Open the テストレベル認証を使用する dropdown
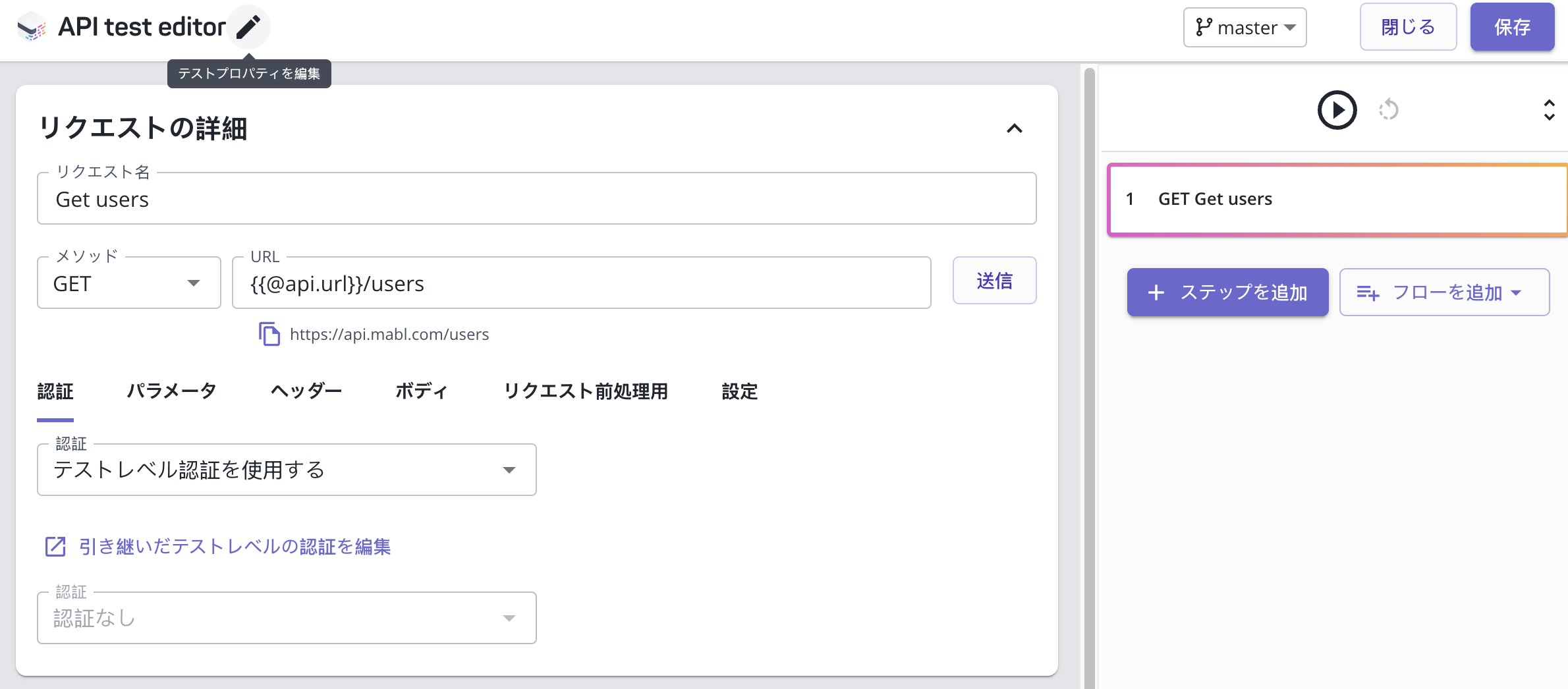 (287, 470)
